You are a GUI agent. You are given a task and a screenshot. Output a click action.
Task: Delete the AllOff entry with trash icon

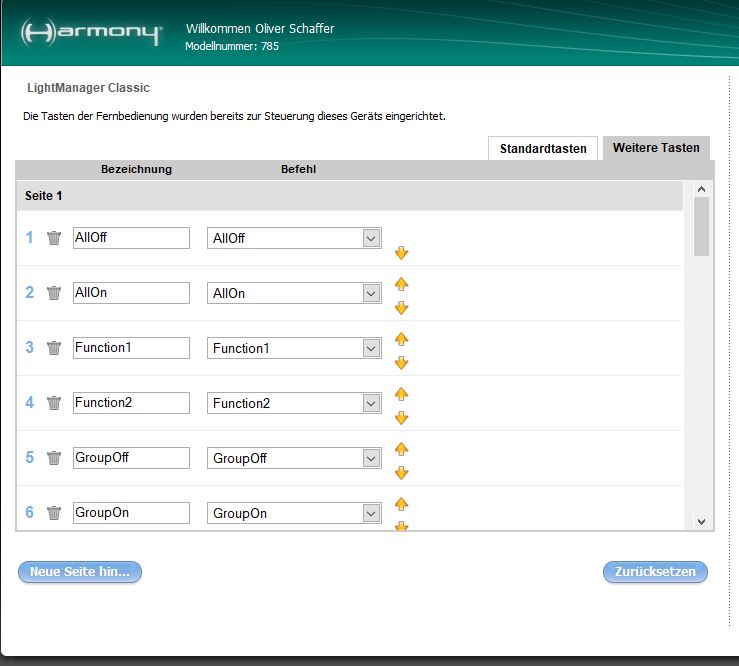[x=54, y=238]
